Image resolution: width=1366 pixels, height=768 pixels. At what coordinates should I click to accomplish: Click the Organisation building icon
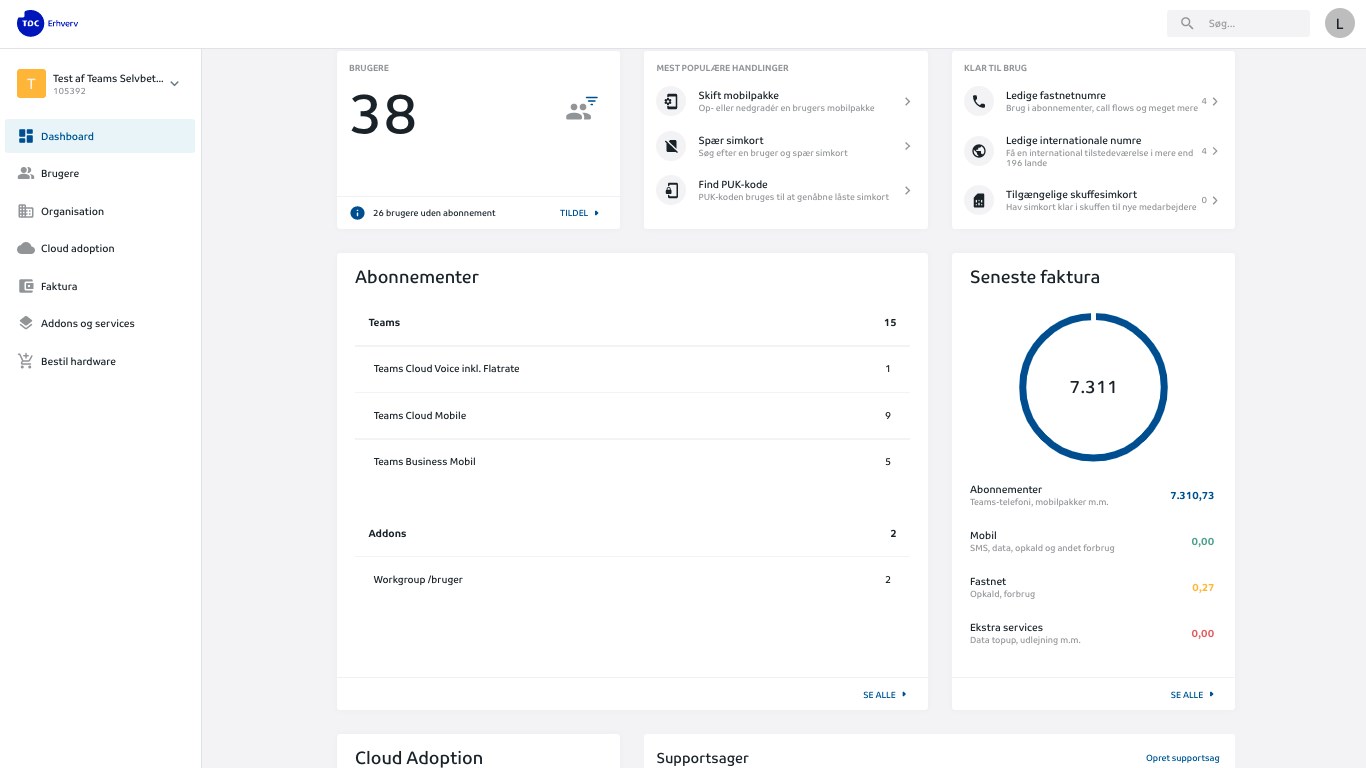click(x=26, y=211)
